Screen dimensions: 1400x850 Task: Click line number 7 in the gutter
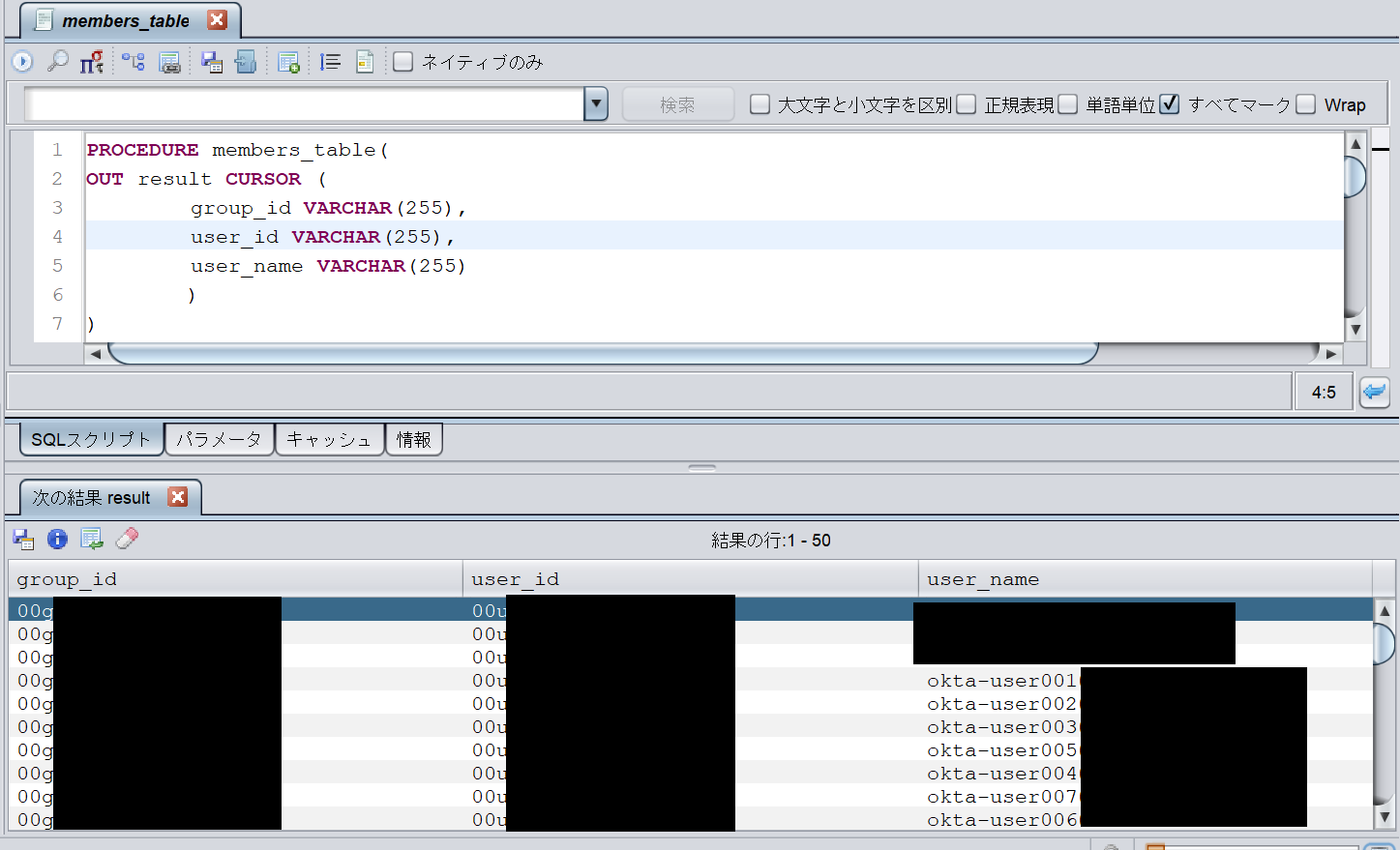point(57,324)
